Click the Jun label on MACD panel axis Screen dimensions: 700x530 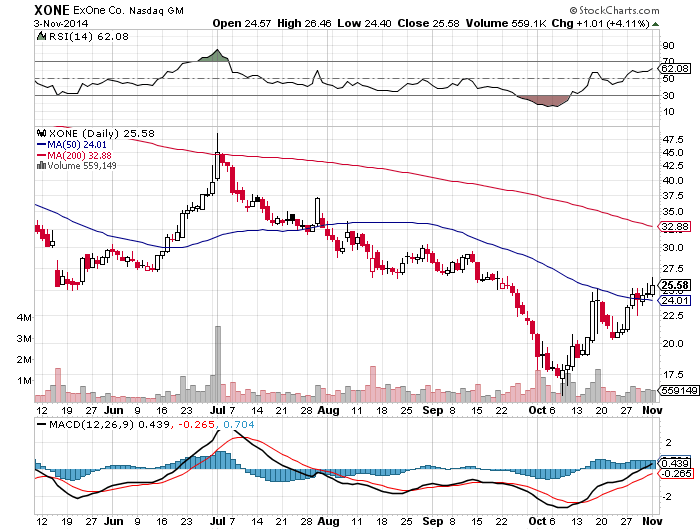pos(113,521)
